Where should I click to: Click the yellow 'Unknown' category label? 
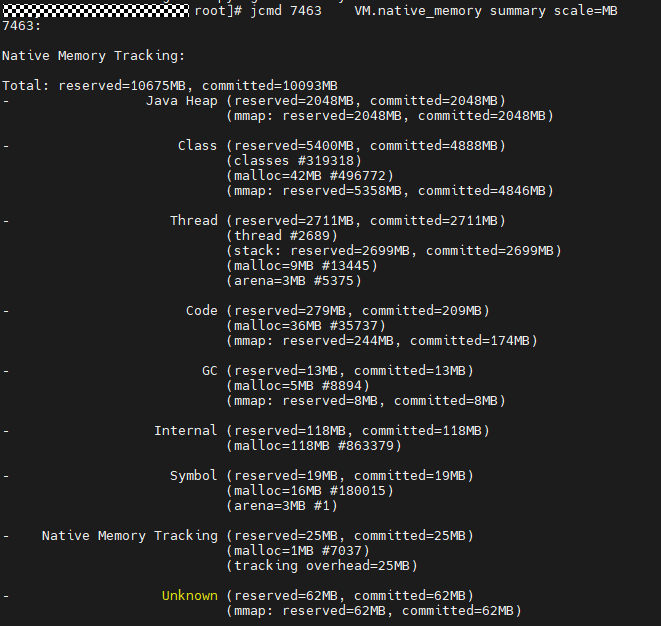[190, 595]
